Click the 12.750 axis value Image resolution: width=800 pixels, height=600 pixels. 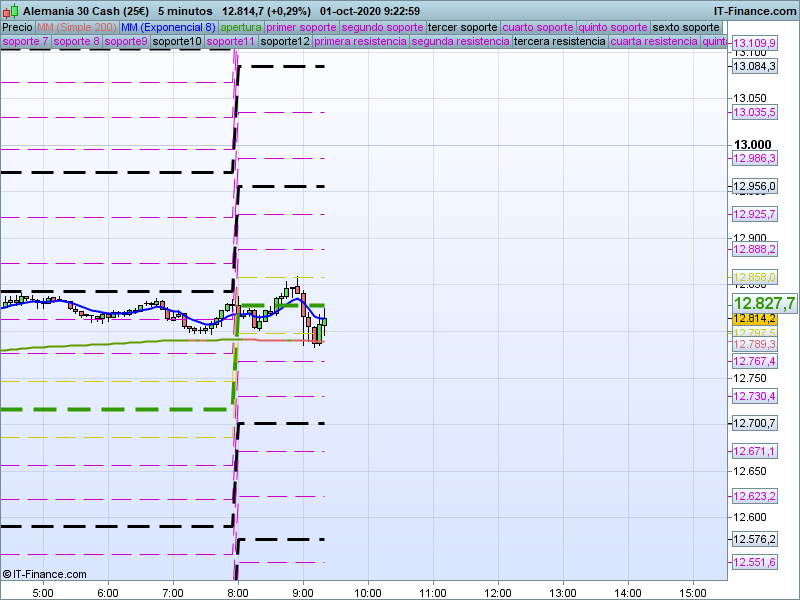pos(749,378)
